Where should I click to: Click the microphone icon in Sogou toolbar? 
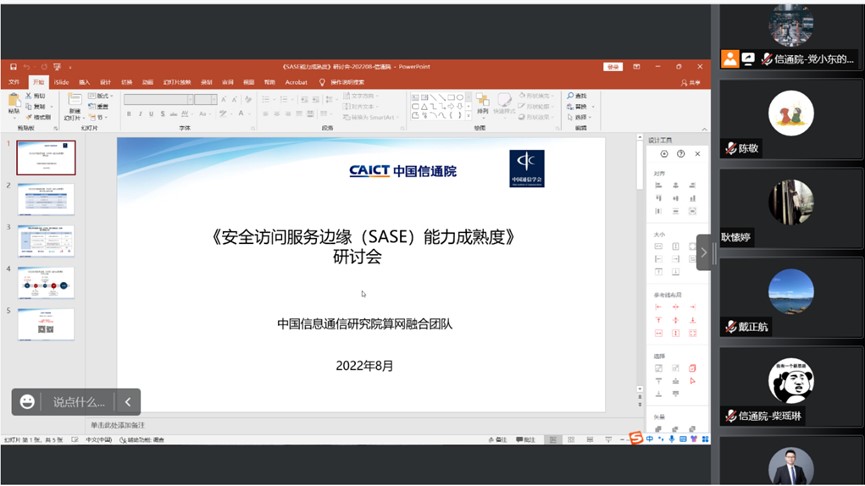[x=671, y=439]
